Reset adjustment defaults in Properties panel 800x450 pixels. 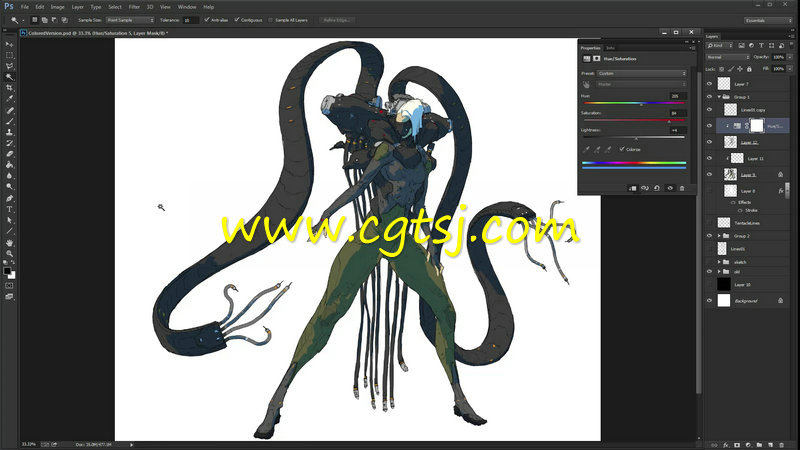coord(657,188)
